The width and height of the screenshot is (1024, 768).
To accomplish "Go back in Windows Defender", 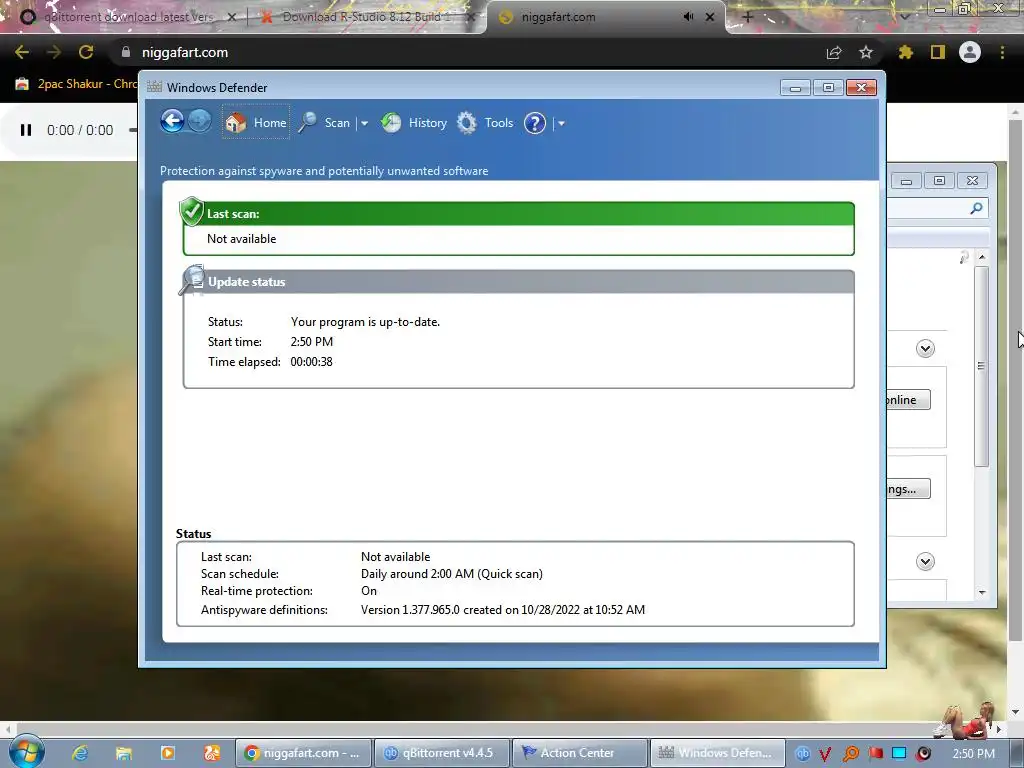I will pyautogui.click(x=172, y=121).
